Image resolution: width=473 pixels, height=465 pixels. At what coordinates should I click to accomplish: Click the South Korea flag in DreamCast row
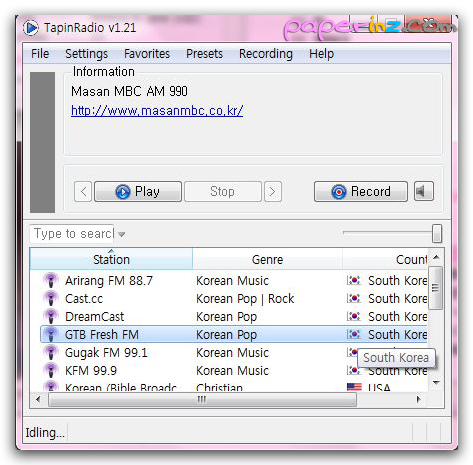(353, 316)
